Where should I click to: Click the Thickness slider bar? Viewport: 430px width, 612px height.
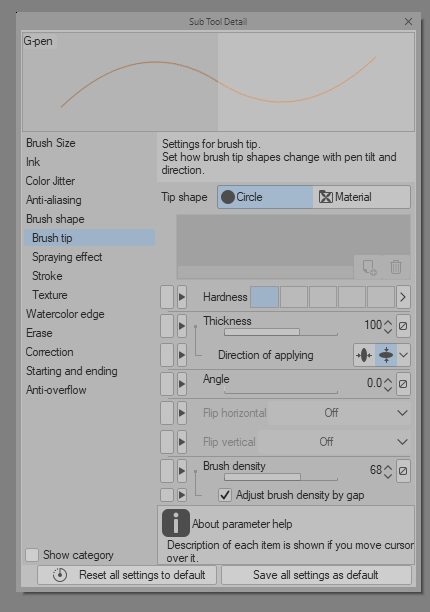pos(281,332)
